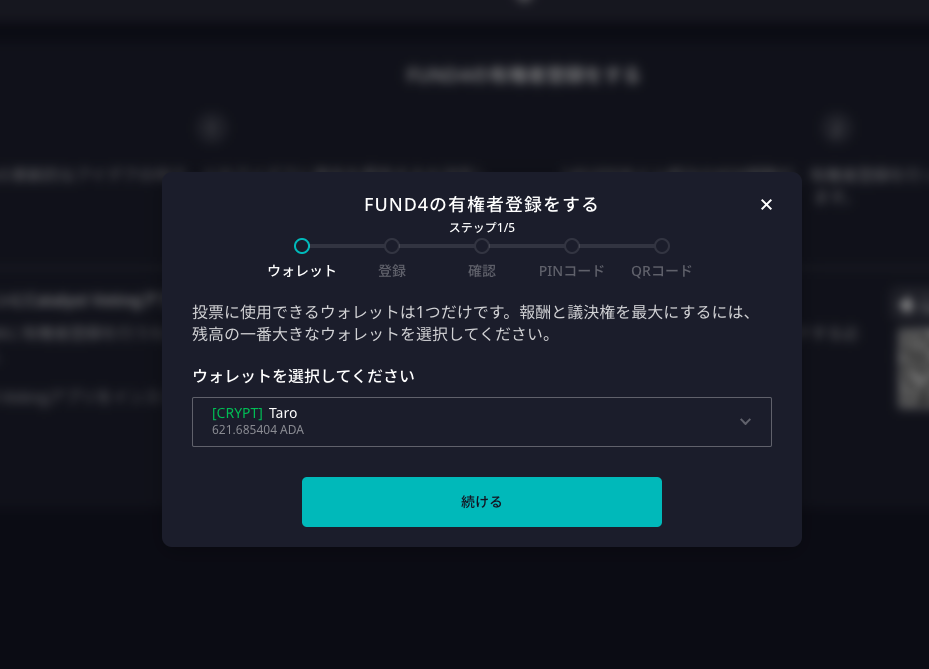Viewport: 929px width, 669px height.
Task: Click the 確認 step label
Action: [x=482, y=271]
